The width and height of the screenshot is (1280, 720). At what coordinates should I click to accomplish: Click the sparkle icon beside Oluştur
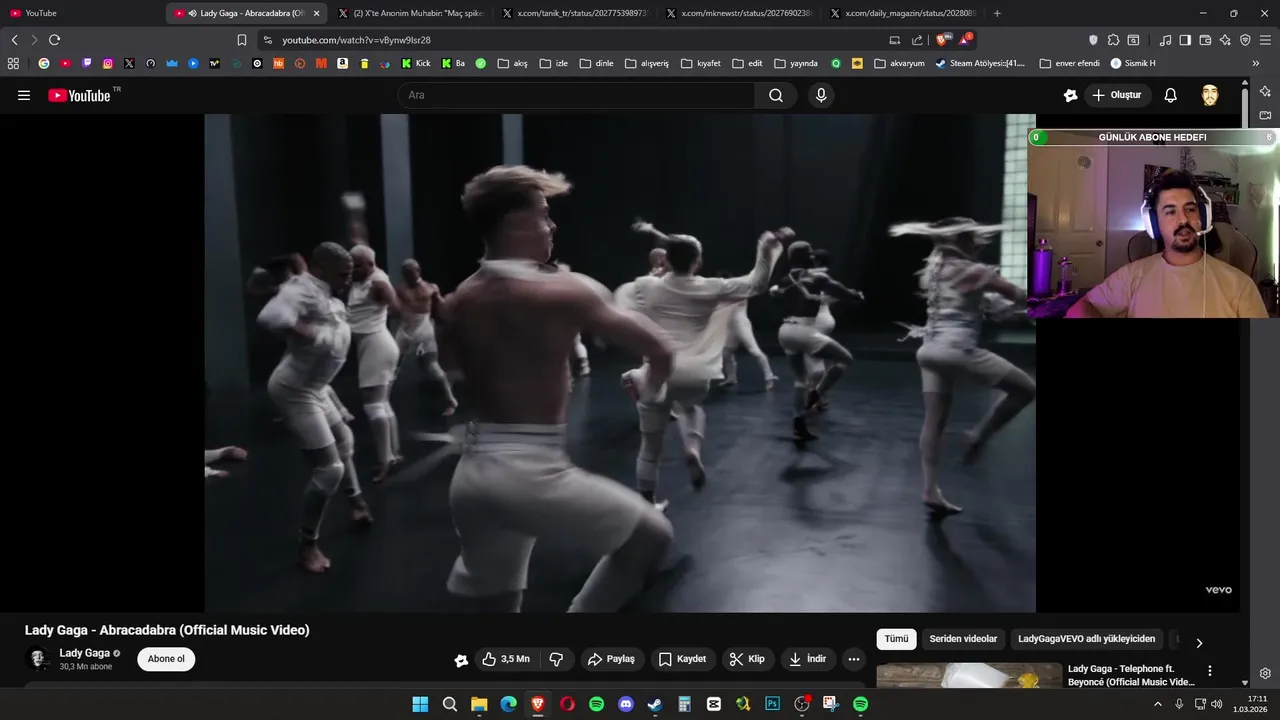pos(1071,95)
